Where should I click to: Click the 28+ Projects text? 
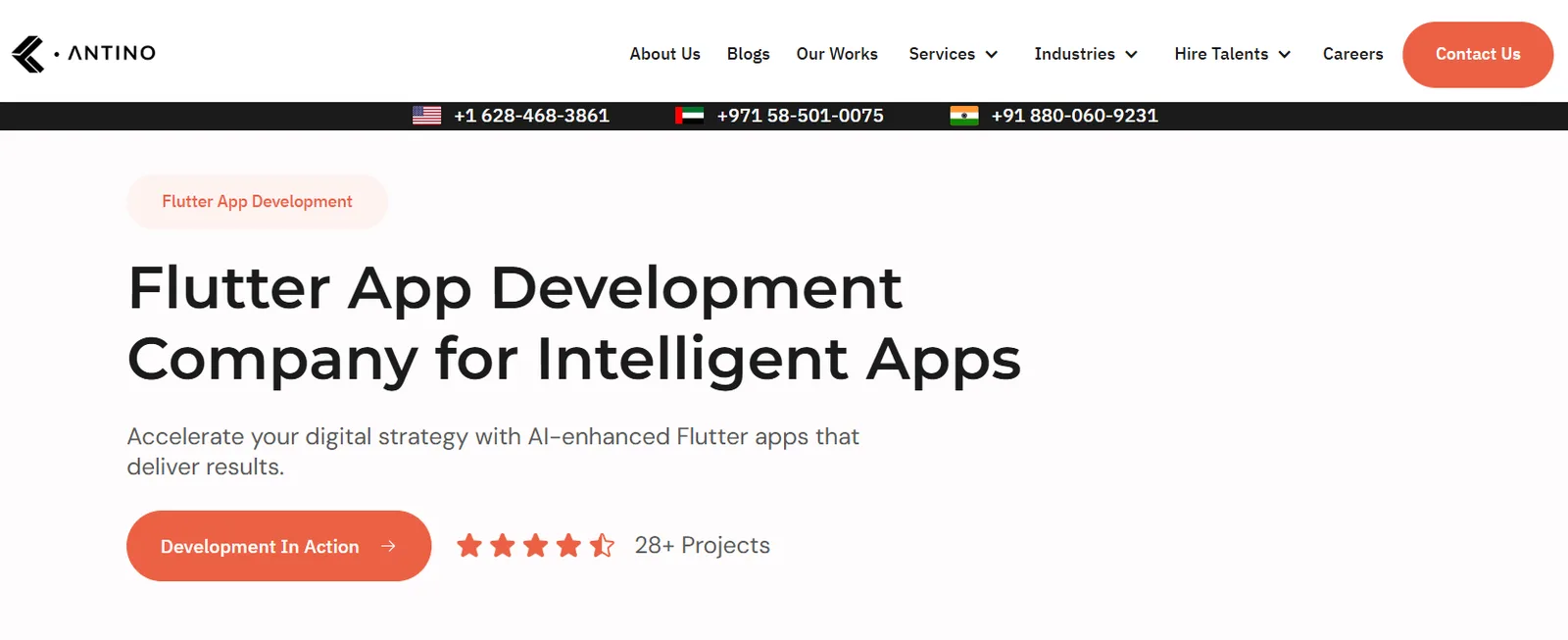tap(702, 545)
